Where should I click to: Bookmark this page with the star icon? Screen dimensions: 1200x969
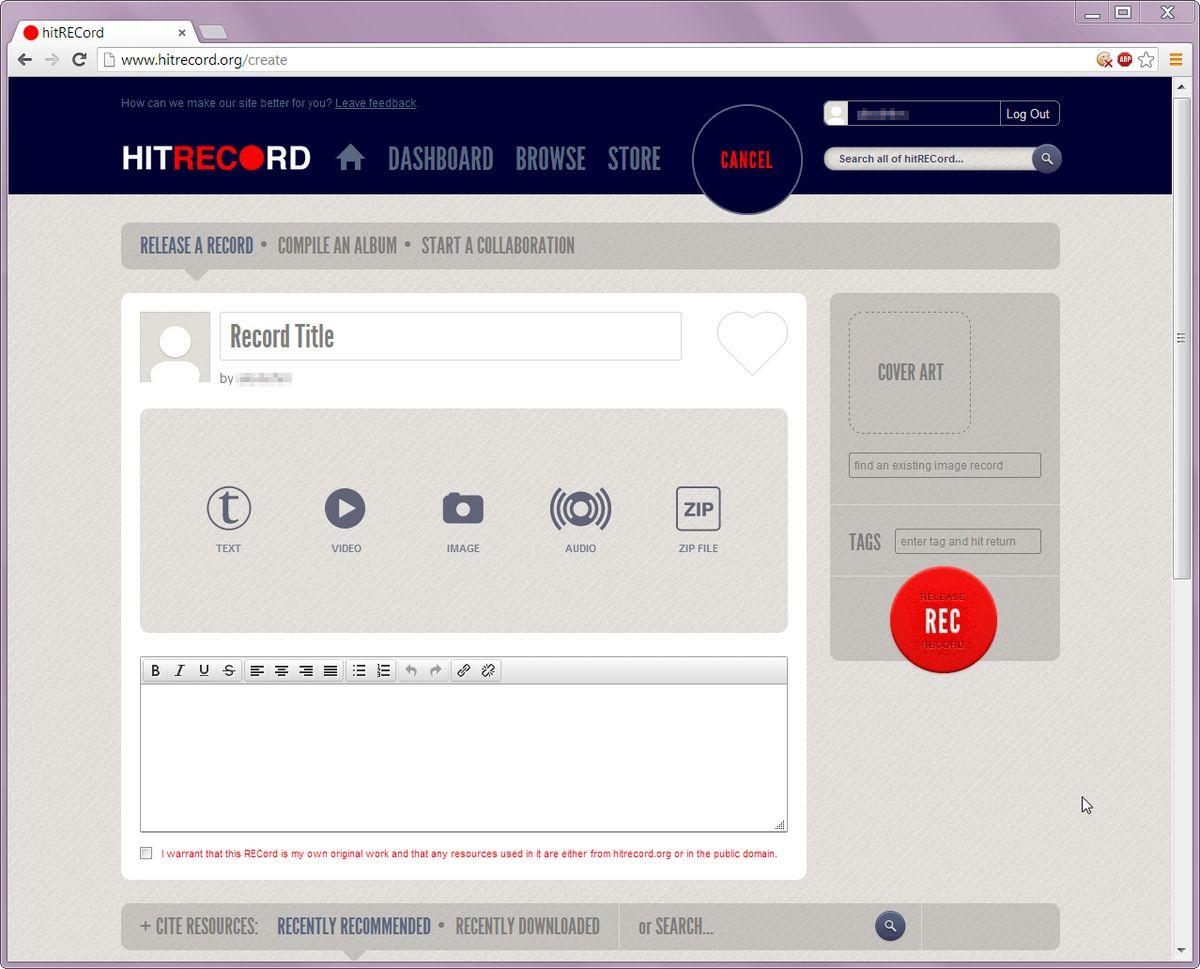(x=1146, y=60)
